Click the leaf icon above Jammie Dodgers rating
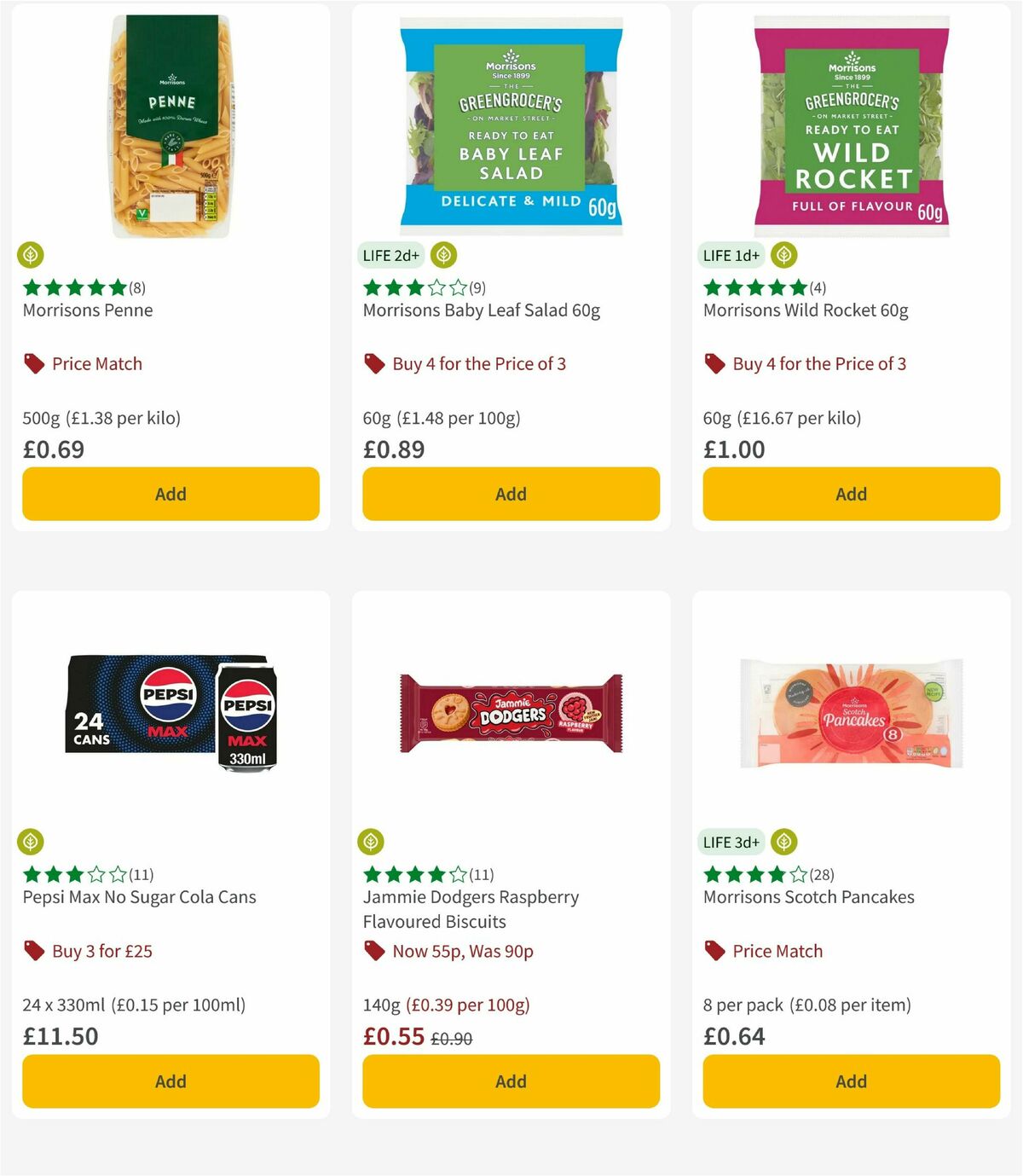 (x=371, y=842)
